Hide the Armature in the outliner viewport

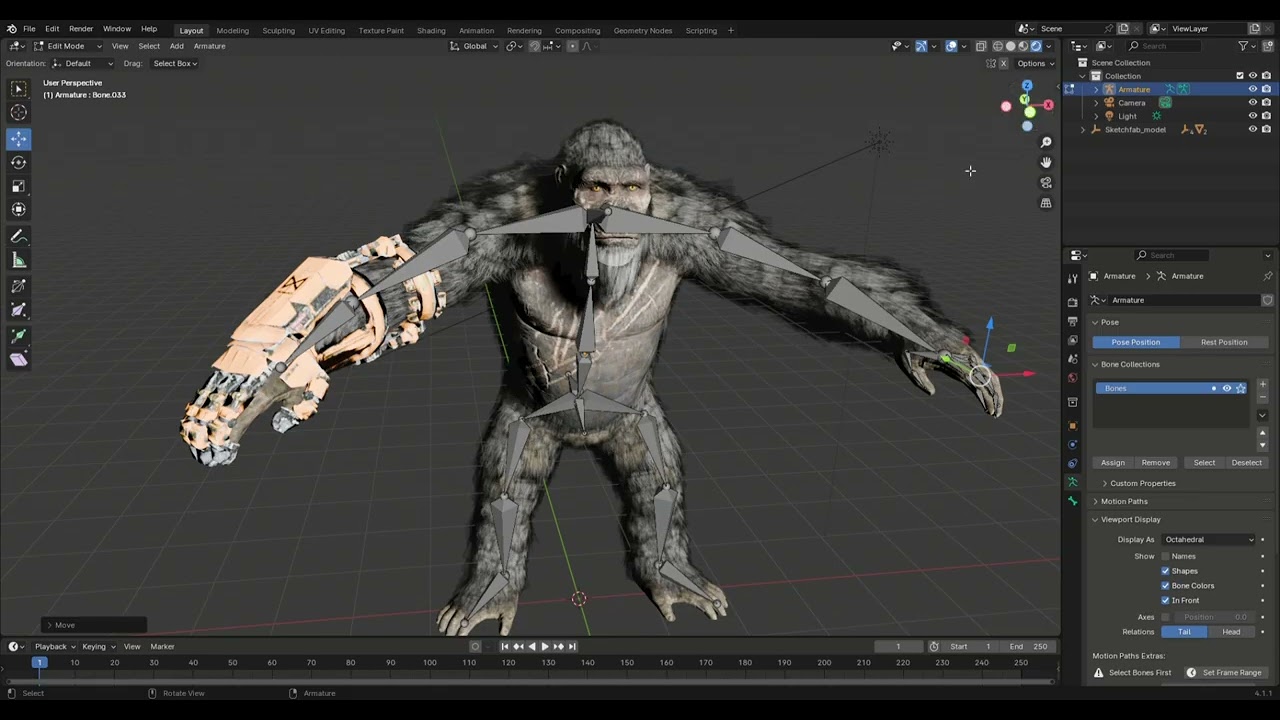coord(1252,89)
